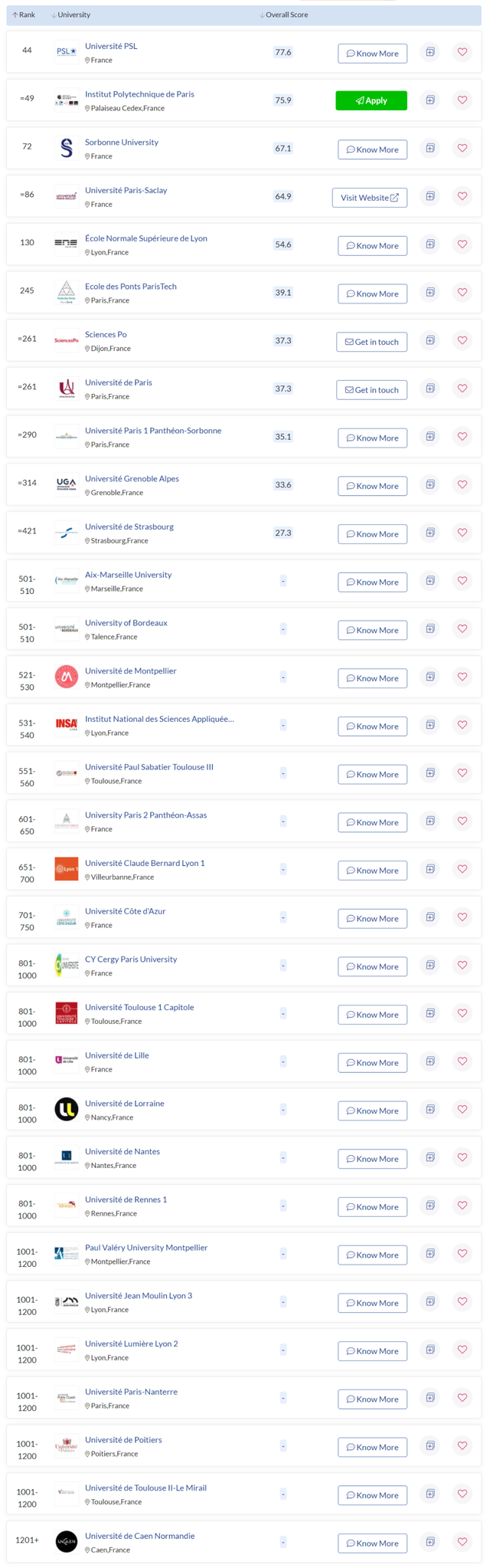The width and height of the screenshot is (490, 1568).
Task: Add Université PSL to compare list
Action: point(430,52)
